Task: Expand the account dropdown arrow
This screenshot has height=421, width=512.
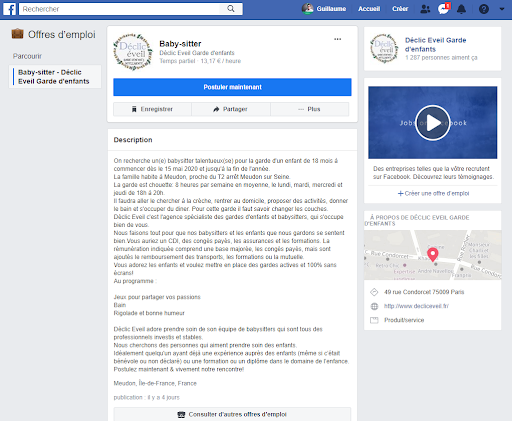Action: tap(502, 9)
